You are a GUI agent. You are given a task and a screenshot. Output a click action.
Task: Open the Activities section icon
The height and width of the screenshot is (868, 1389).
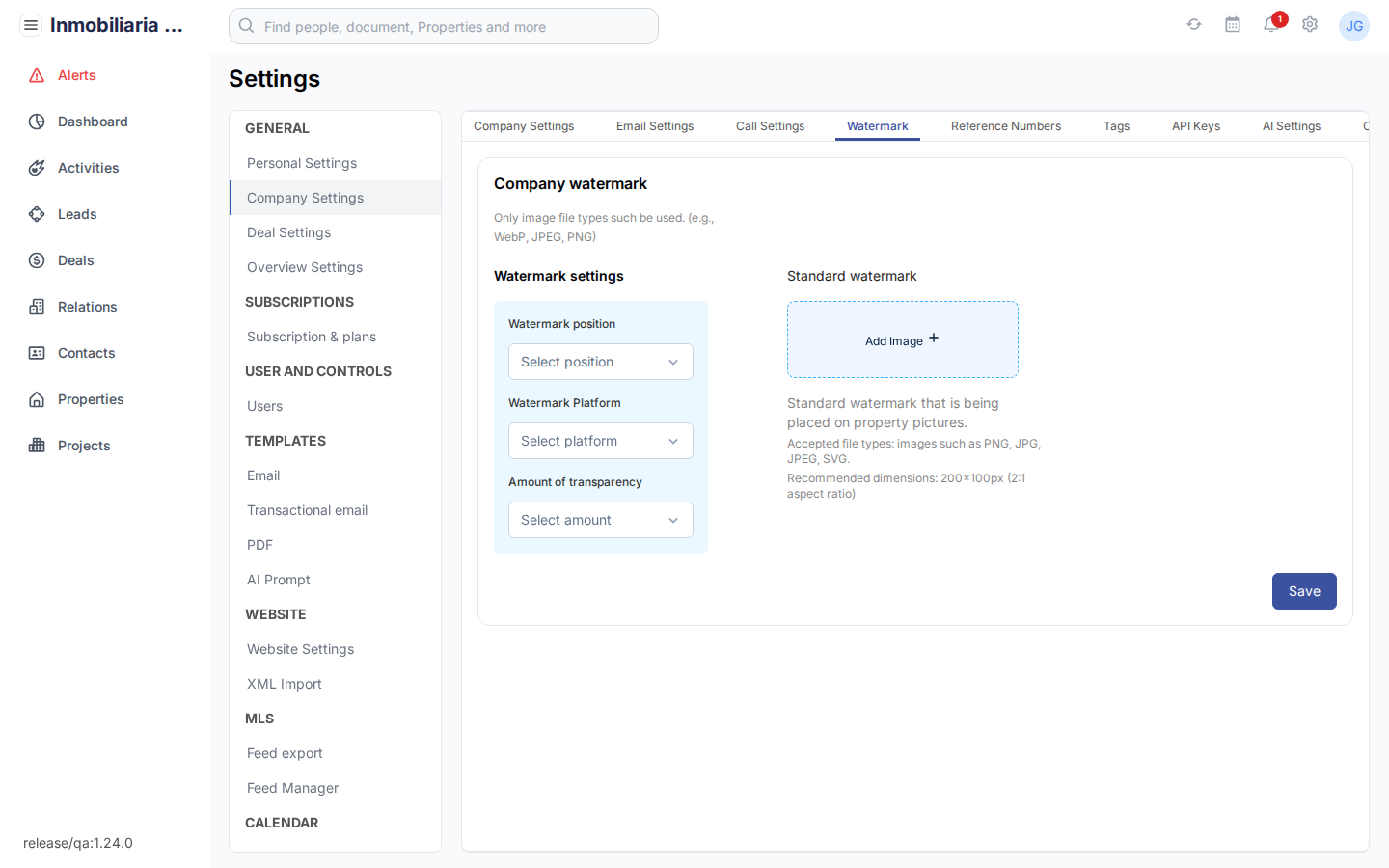(37, 168)
